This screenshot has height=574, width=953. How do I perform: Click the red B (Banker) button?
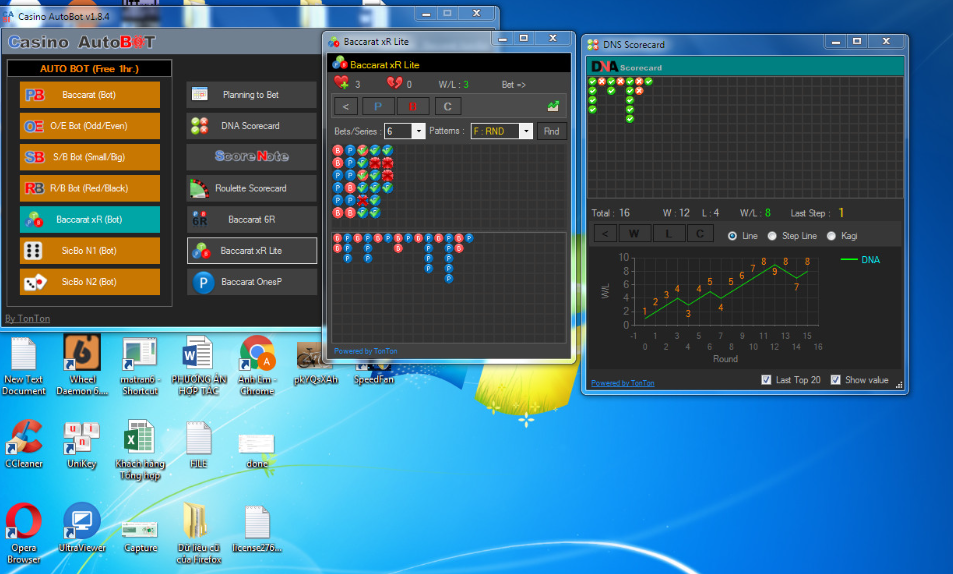click(x=413, y=106)
